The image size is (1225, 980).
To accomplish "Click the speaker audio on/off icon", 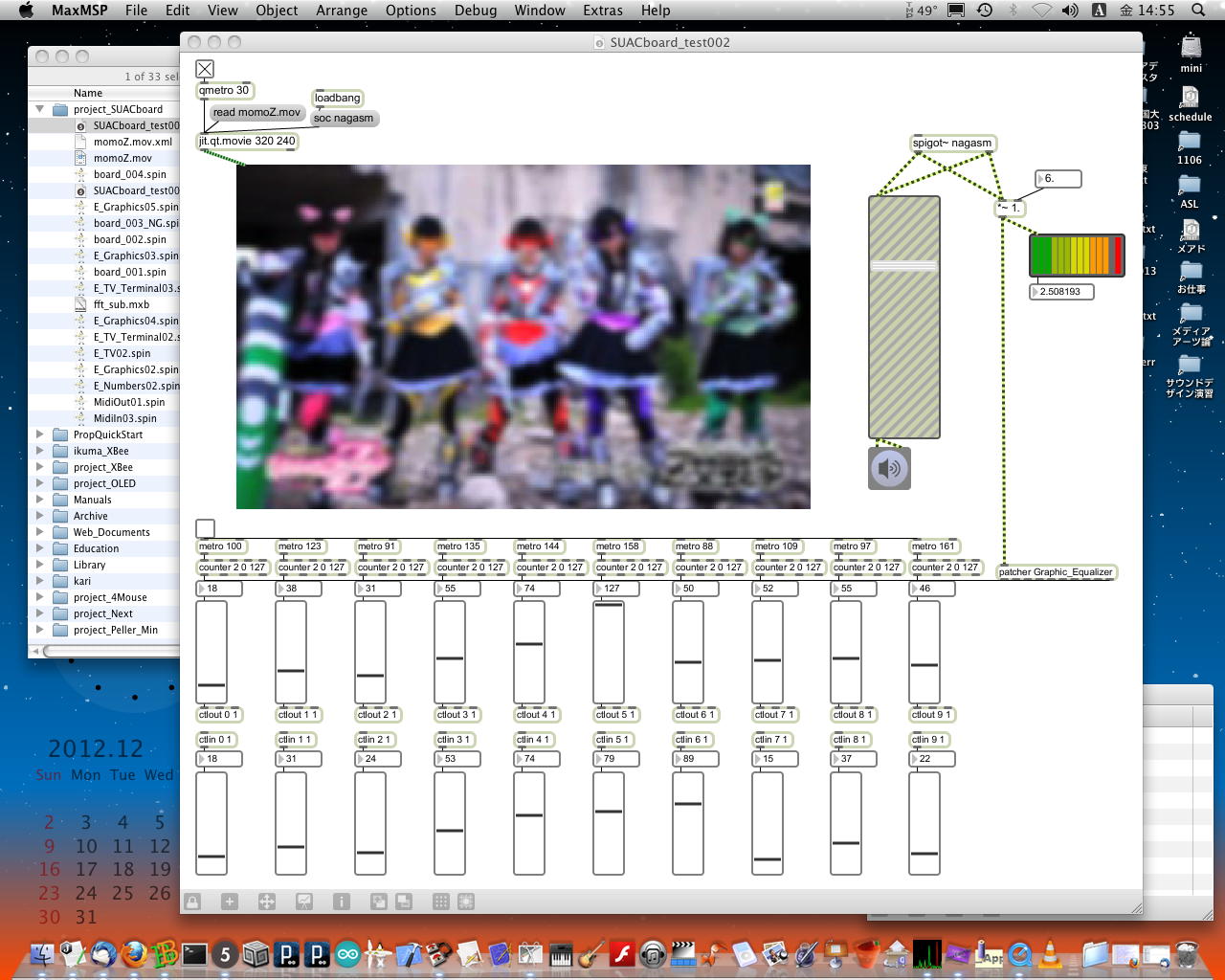I will pyautogui.click(x=889, y=468).
